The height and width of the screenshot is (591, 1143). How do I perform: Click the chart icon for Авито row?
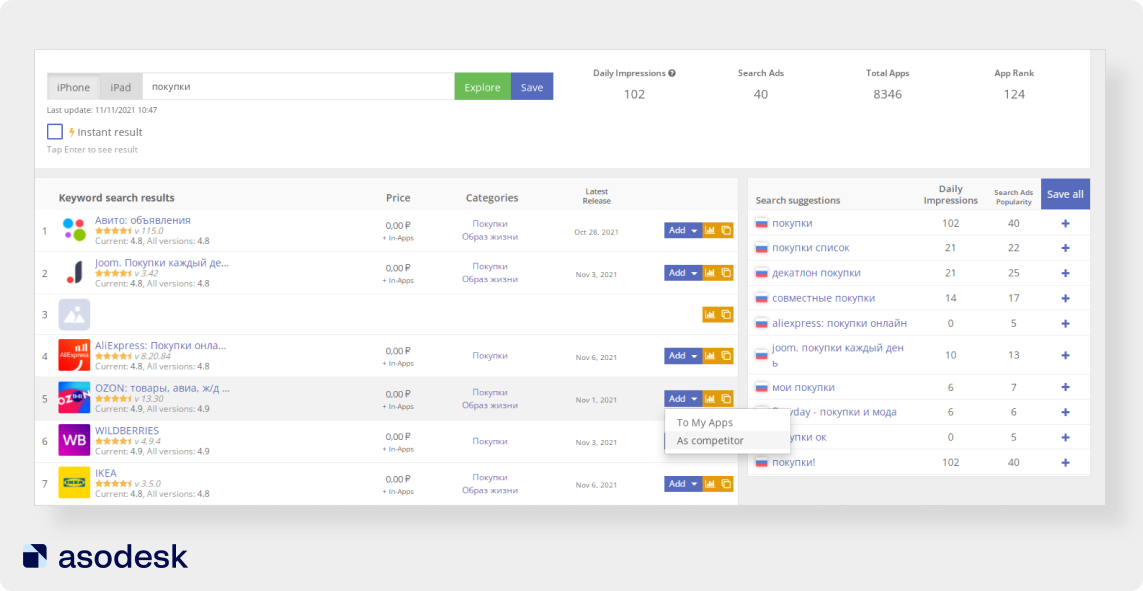[710, 230]
